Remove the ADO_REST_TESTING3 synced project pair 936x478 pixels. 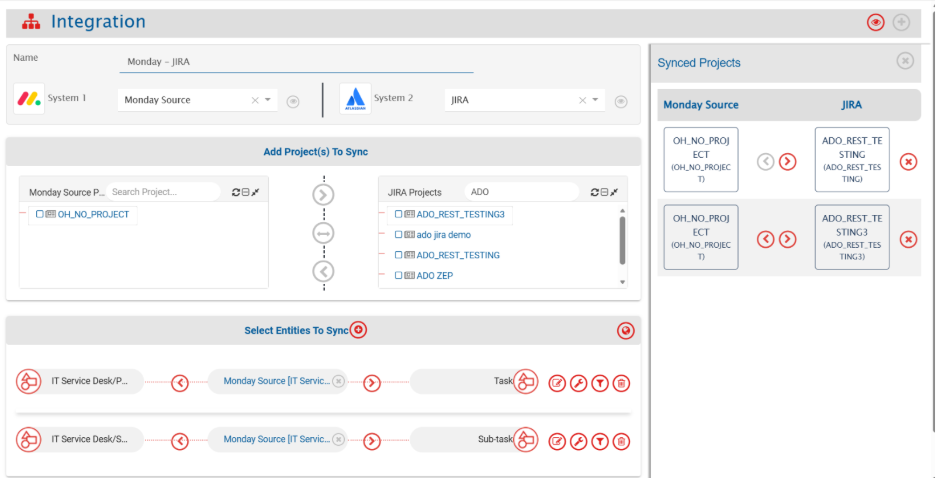tap(908, 238)
